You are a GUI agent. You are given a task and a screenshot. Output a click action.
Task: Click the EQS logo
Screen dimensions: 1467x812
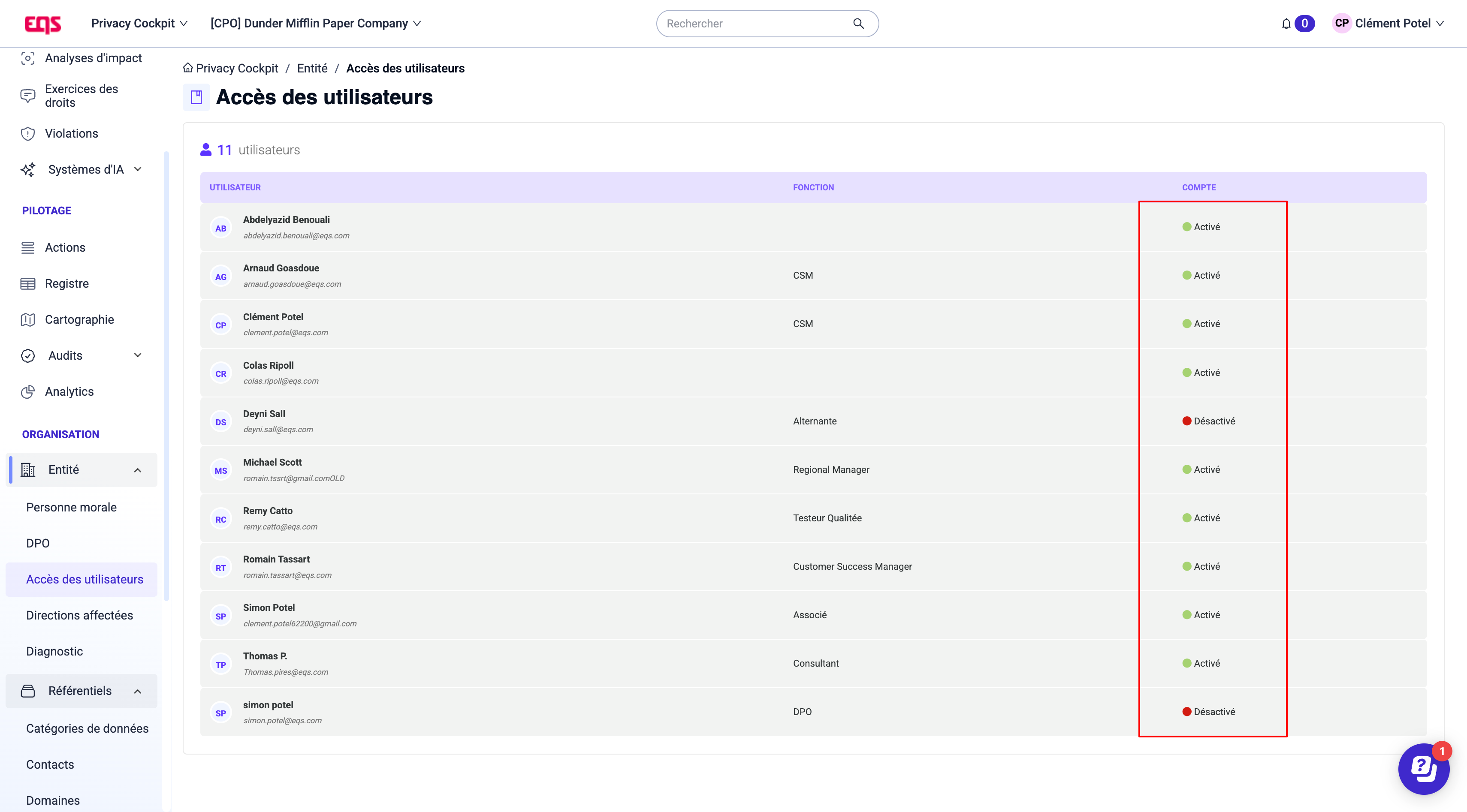43,24
